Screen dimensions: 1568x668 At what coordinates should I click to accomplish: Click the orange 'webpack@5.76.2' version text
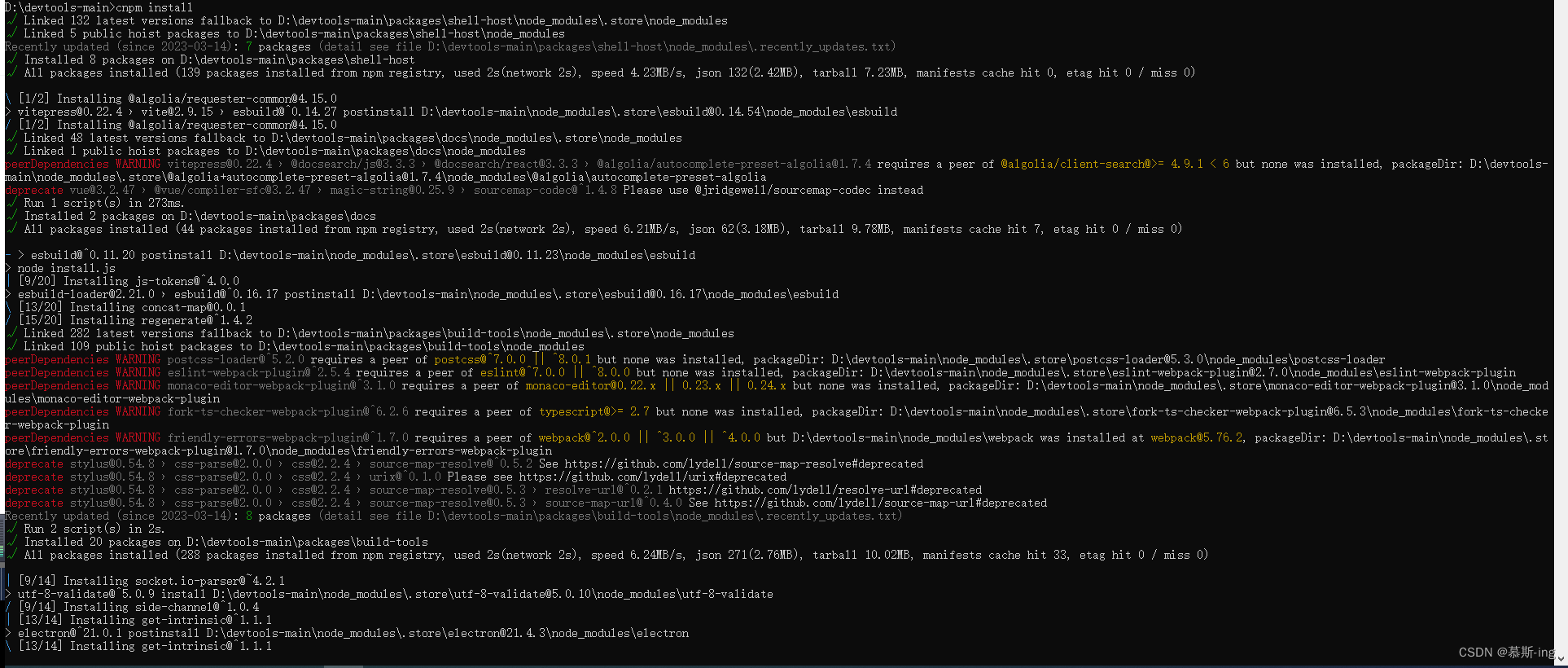(1197, 437)
